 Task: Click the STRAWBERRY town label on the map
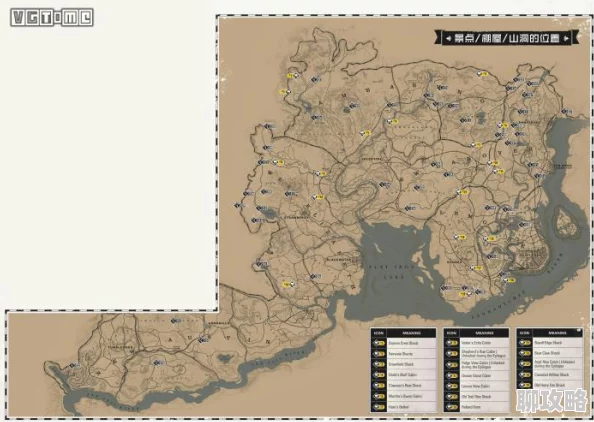[297, 217]
